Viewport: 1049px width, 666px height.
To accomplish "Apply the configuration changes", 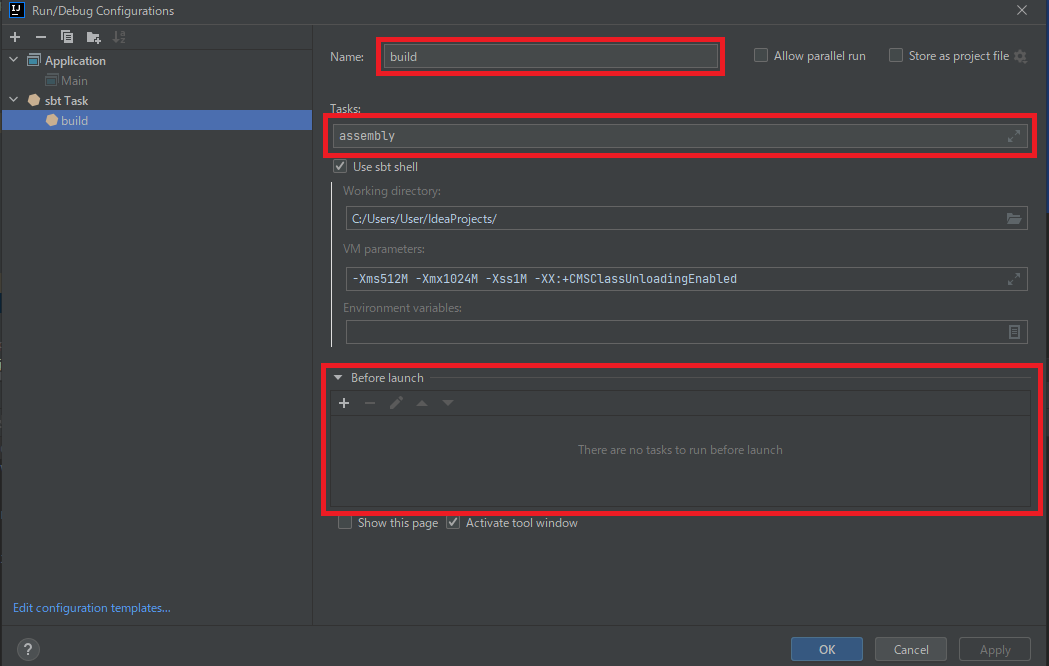I will pyautogui.click(x=994, y=649).
